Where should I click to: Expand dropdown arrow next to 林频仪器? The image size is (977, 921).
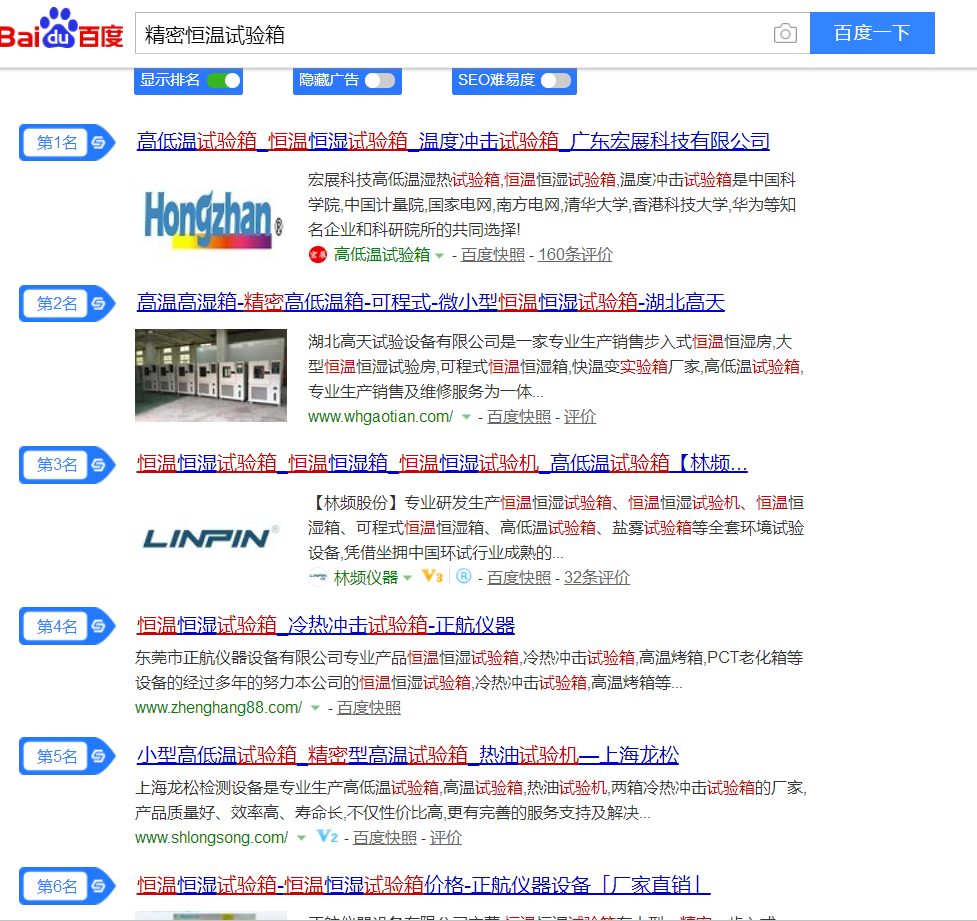point(407,578)
